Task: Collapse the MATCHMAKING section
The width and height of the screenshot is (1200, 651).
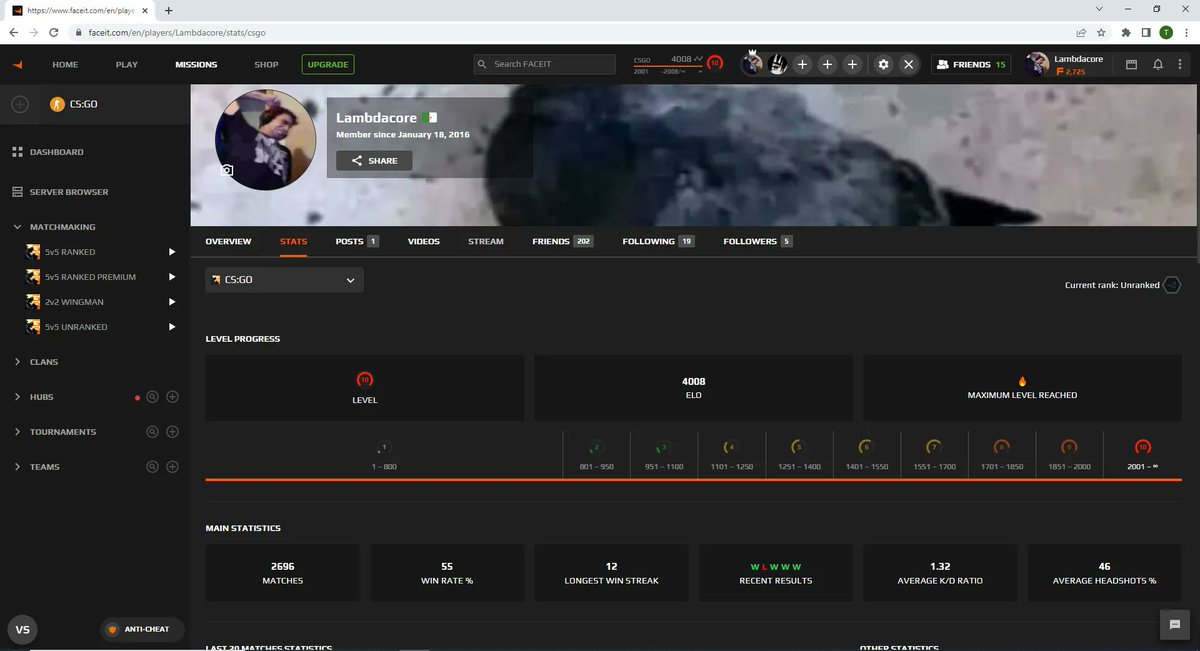Action: tap(18, 227)
